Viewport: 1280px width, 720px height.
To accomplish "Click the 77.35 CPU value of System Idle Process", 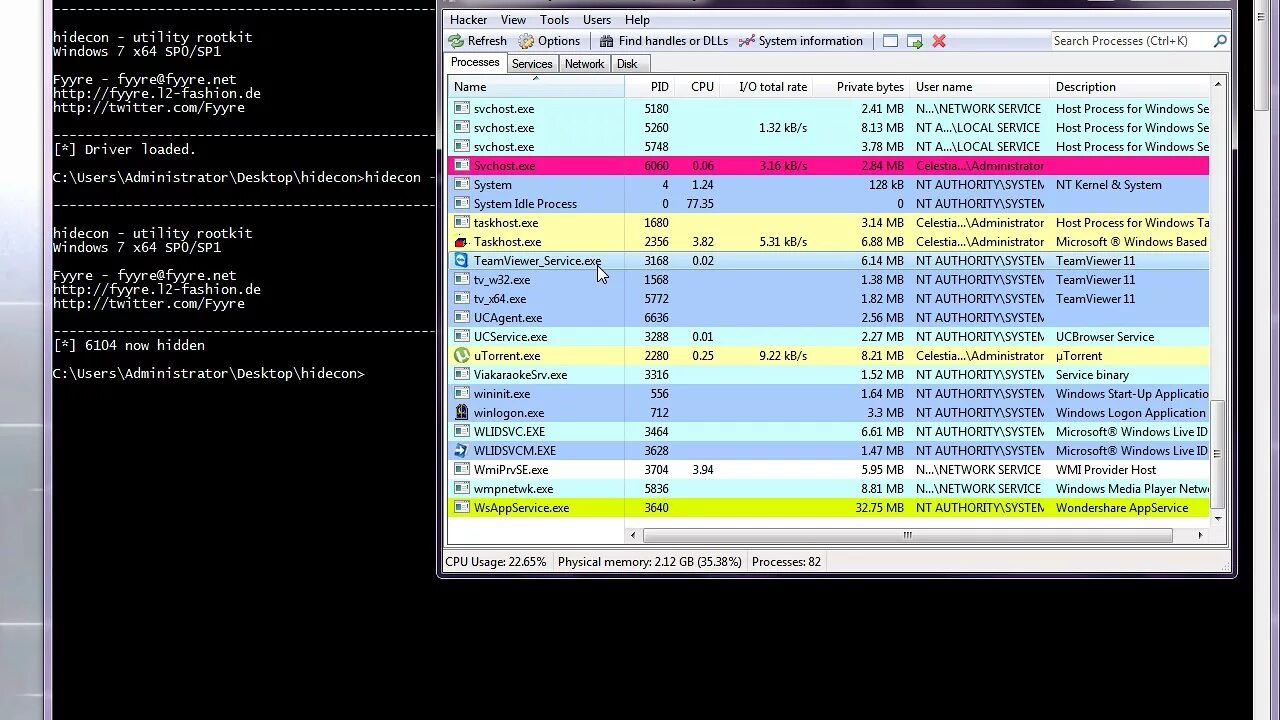I will tap(700, 204).
